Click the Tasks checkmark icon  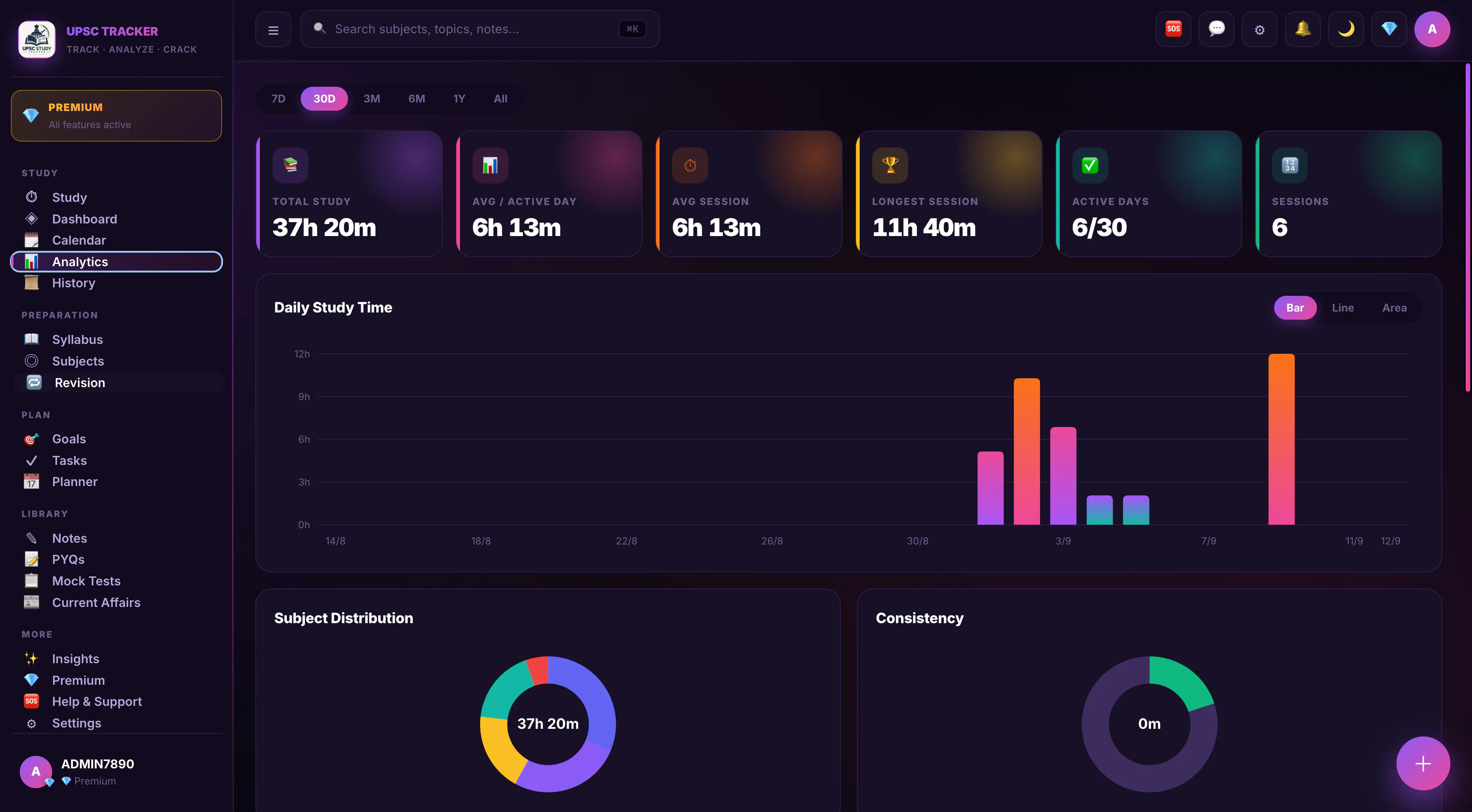(x=31, y=460)
